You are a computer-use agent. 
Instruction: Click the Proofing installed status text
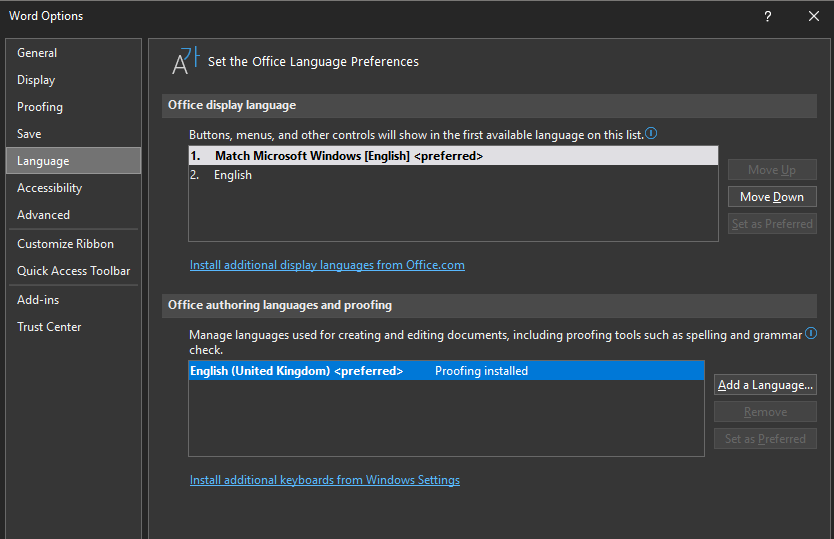[x=481, y=371]
